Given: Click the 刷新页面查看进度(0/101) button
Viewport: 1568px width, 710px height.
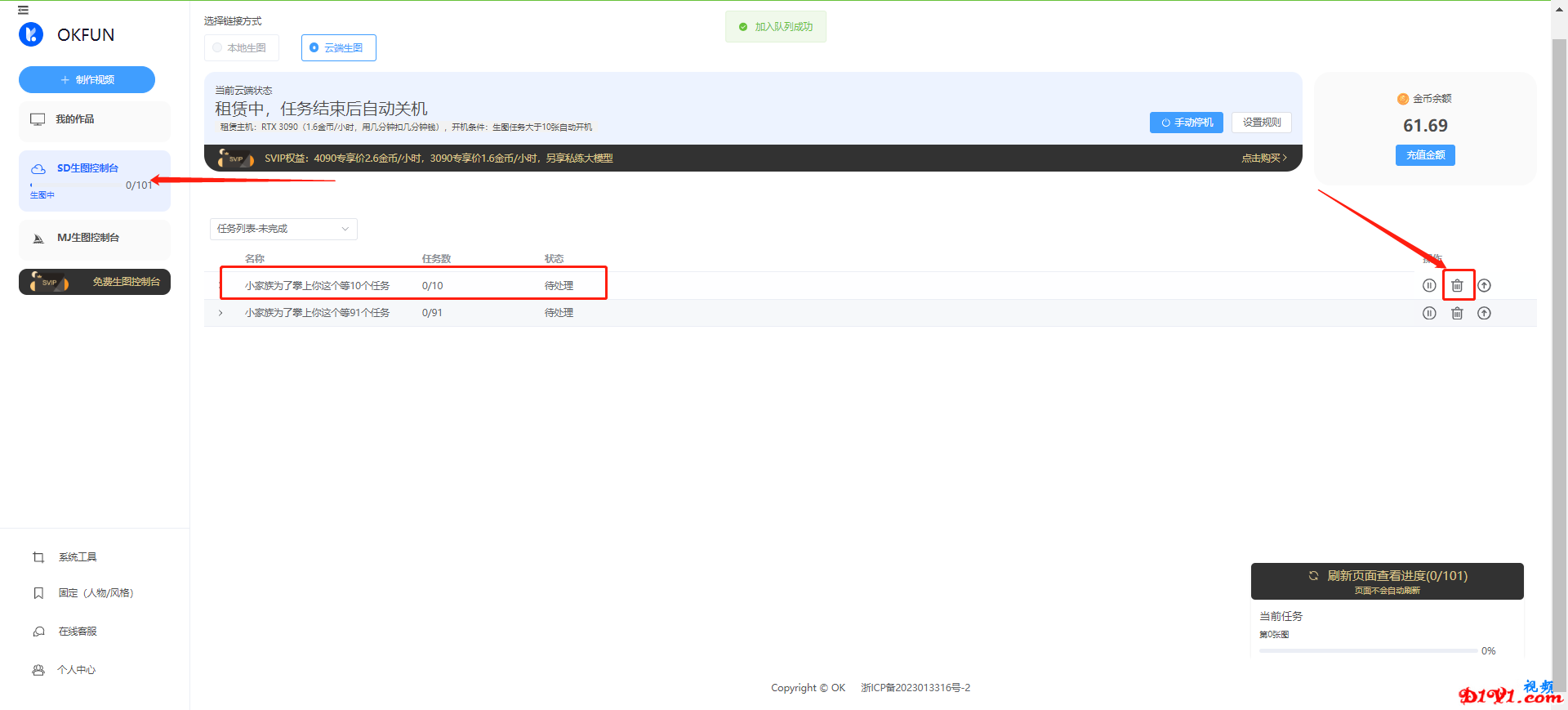Looking at the screenshot, I should pos(1387,581).
